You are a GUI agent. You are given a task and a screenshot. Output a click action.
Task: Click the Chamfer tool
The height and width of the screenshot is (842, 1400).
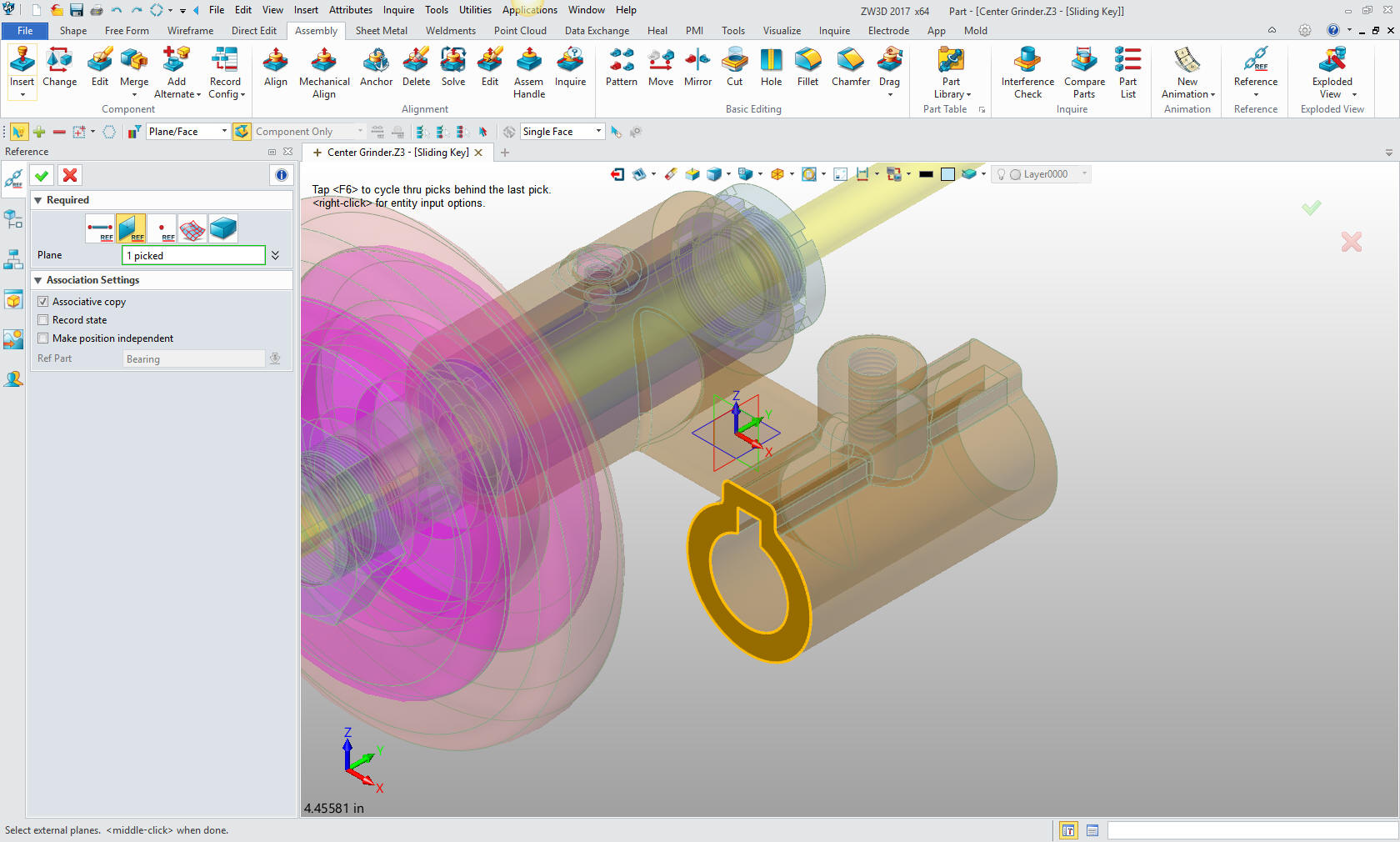pos(851,67)
